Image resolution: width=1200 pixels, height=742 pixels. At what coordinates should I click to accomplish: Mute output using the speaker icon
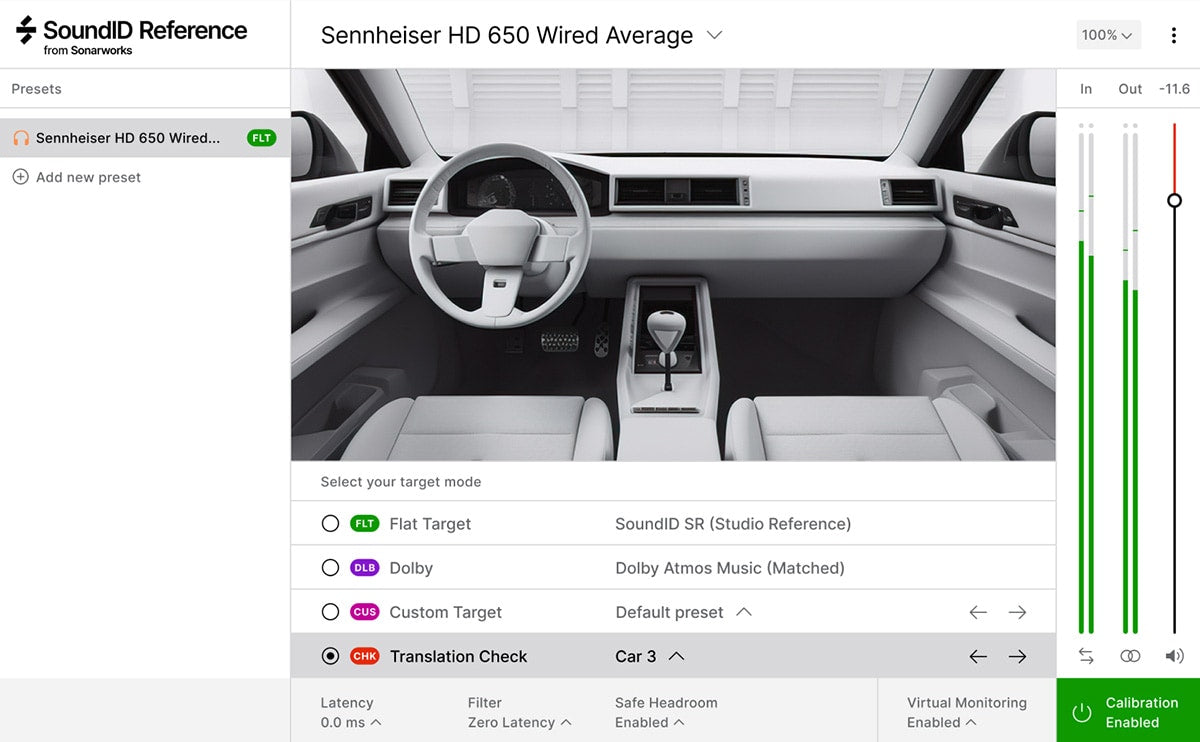[1174, 656]
